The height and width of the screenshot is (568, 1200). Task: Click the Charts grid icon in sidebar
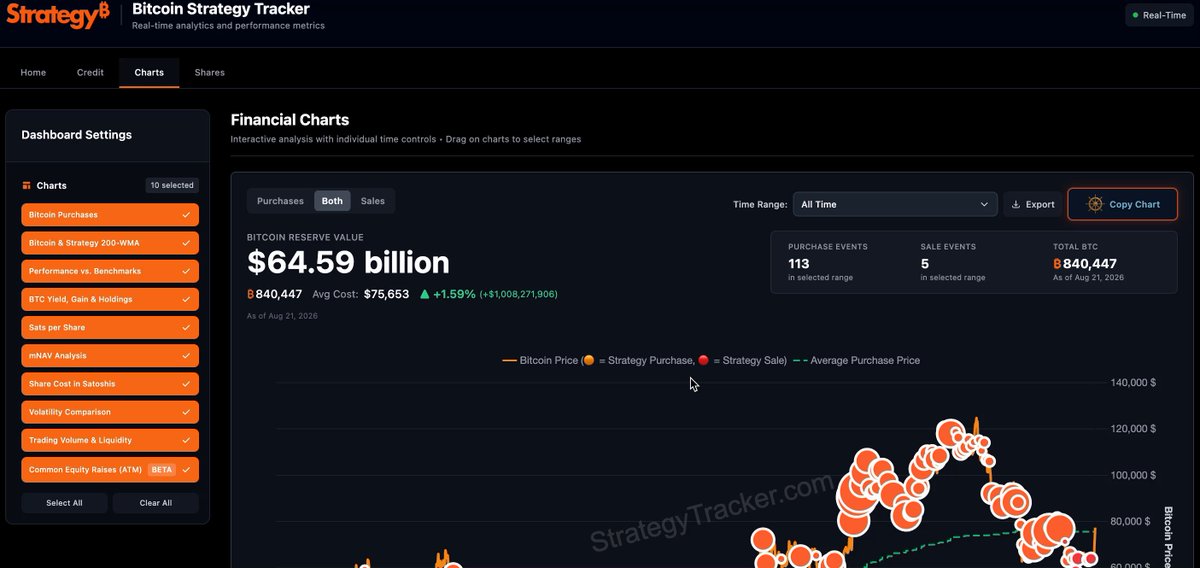pyautogui.click(x=26, y=186)
